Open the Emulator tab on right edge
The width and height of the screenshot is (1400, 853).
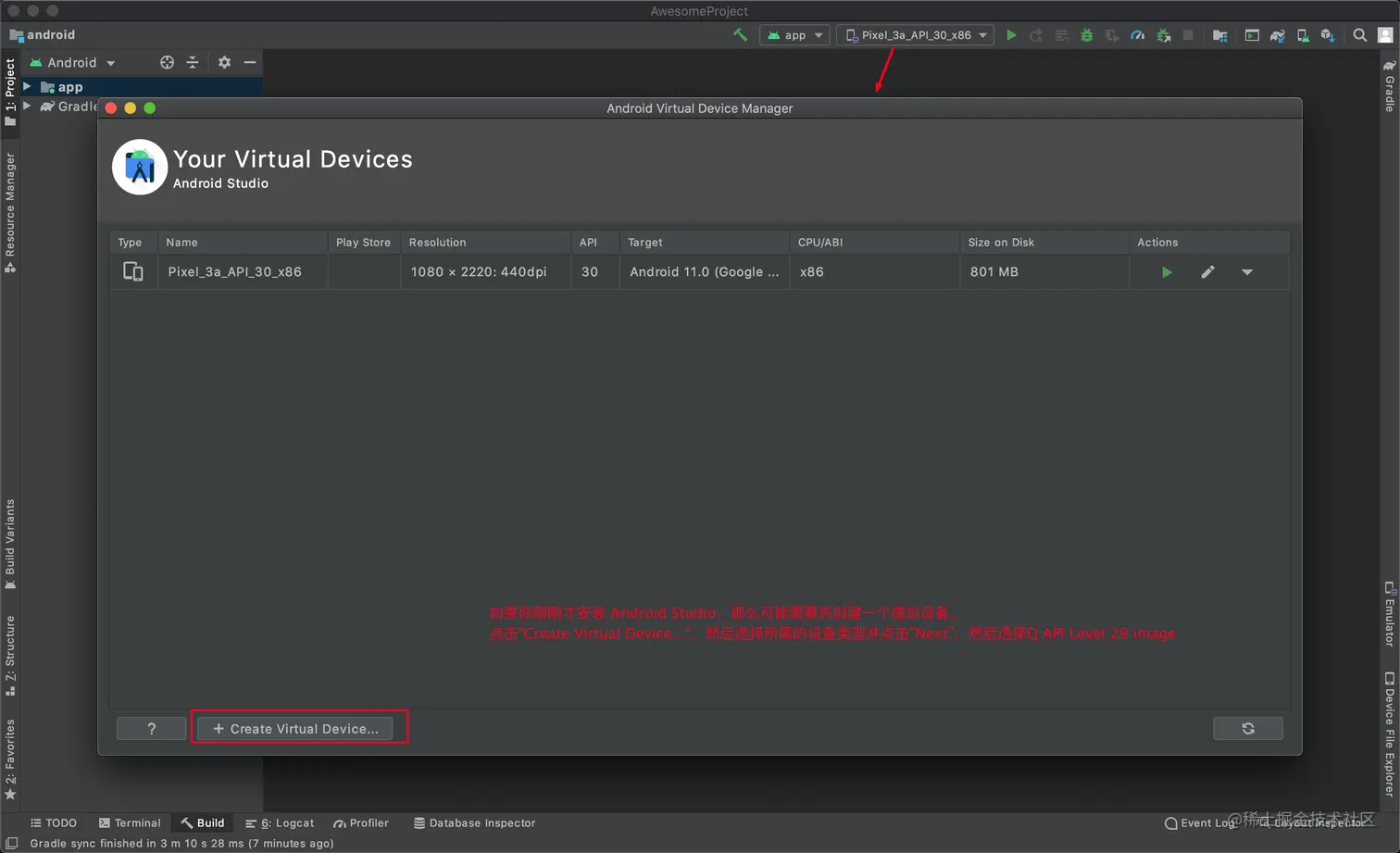1389,613
